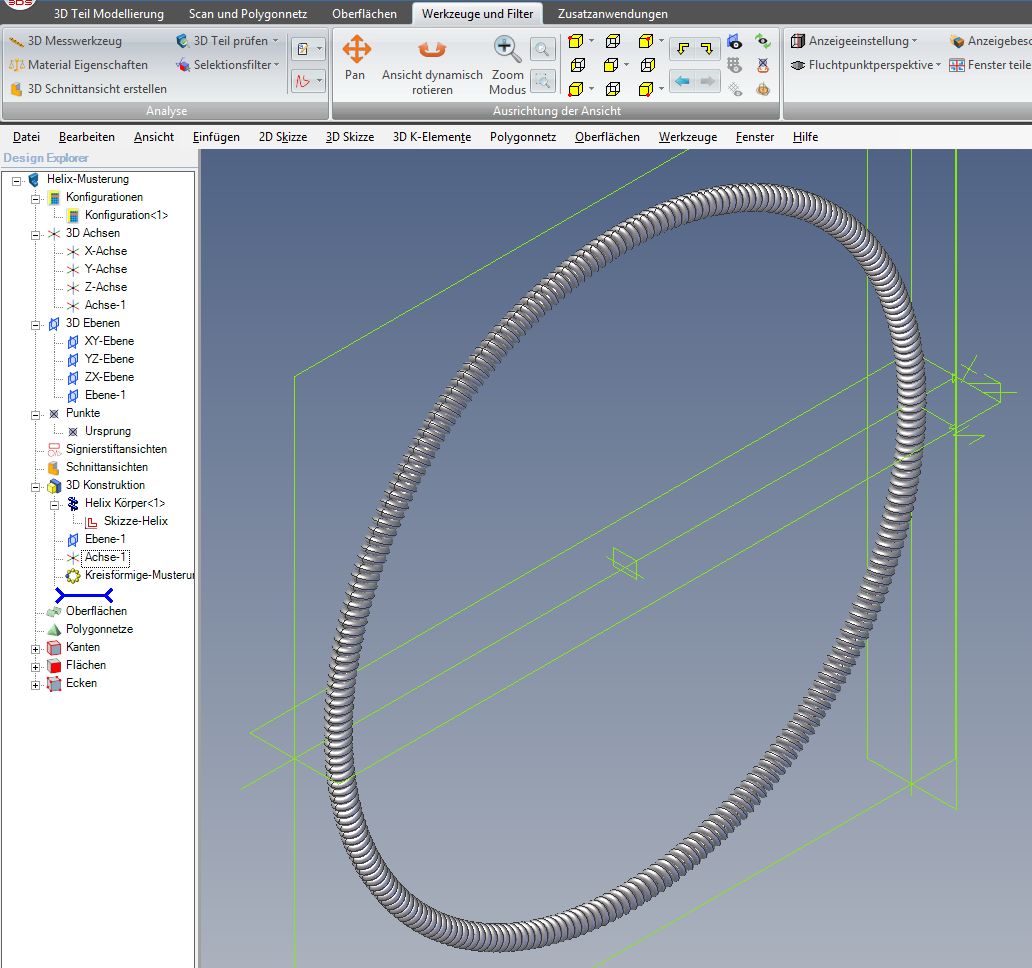Collapse the Helix Körper<1> node
This screenshot has width=1032, height=968.
(x=55, y=505)
